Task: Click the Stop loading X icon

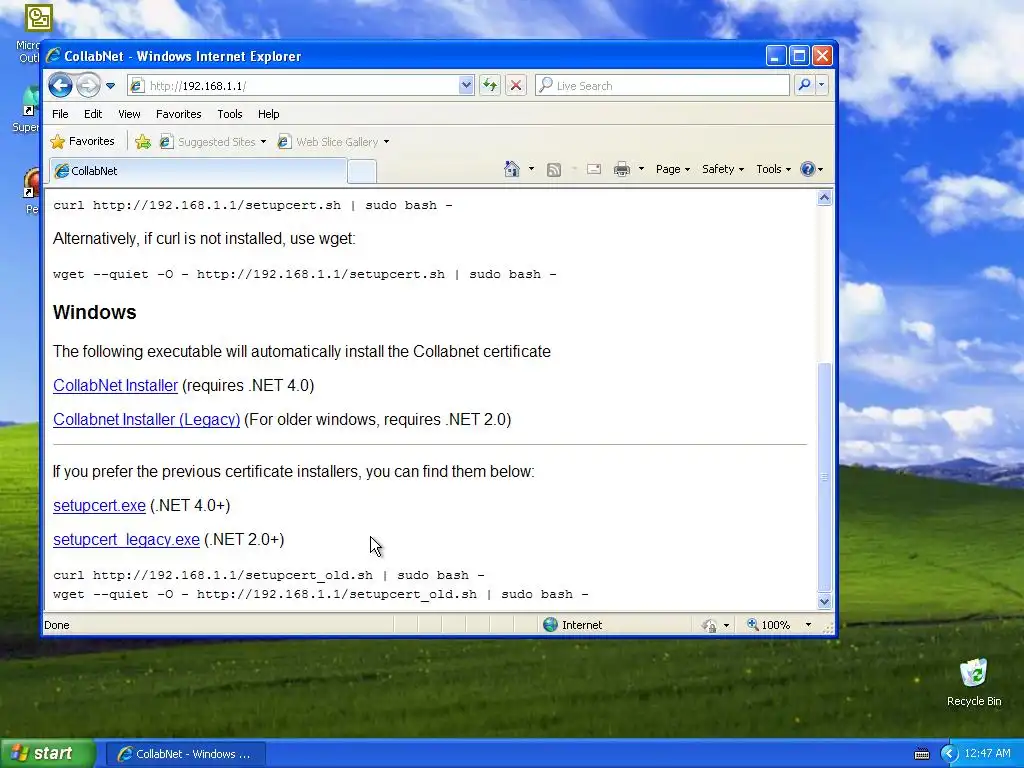Action: click(x=516, y=86)
